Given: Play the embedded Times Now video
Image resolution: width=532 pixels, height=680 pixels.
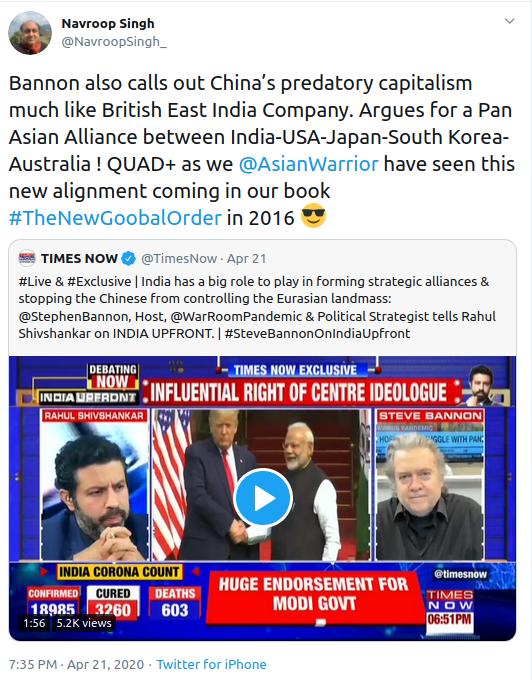Looking at the screenshot, I should (x=263, y=498).
